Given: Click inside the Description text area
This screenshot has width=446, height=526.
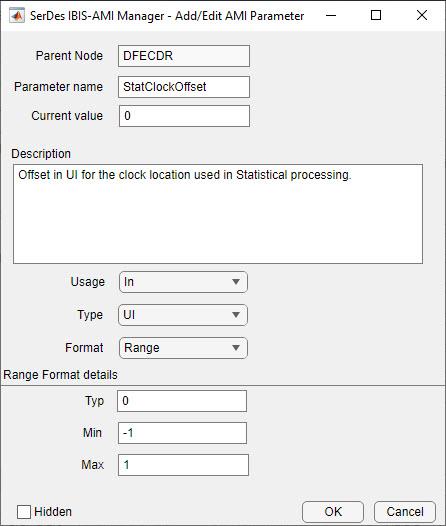Looking at the screenshot, I should pyautogui.click(x=218, y=214).
